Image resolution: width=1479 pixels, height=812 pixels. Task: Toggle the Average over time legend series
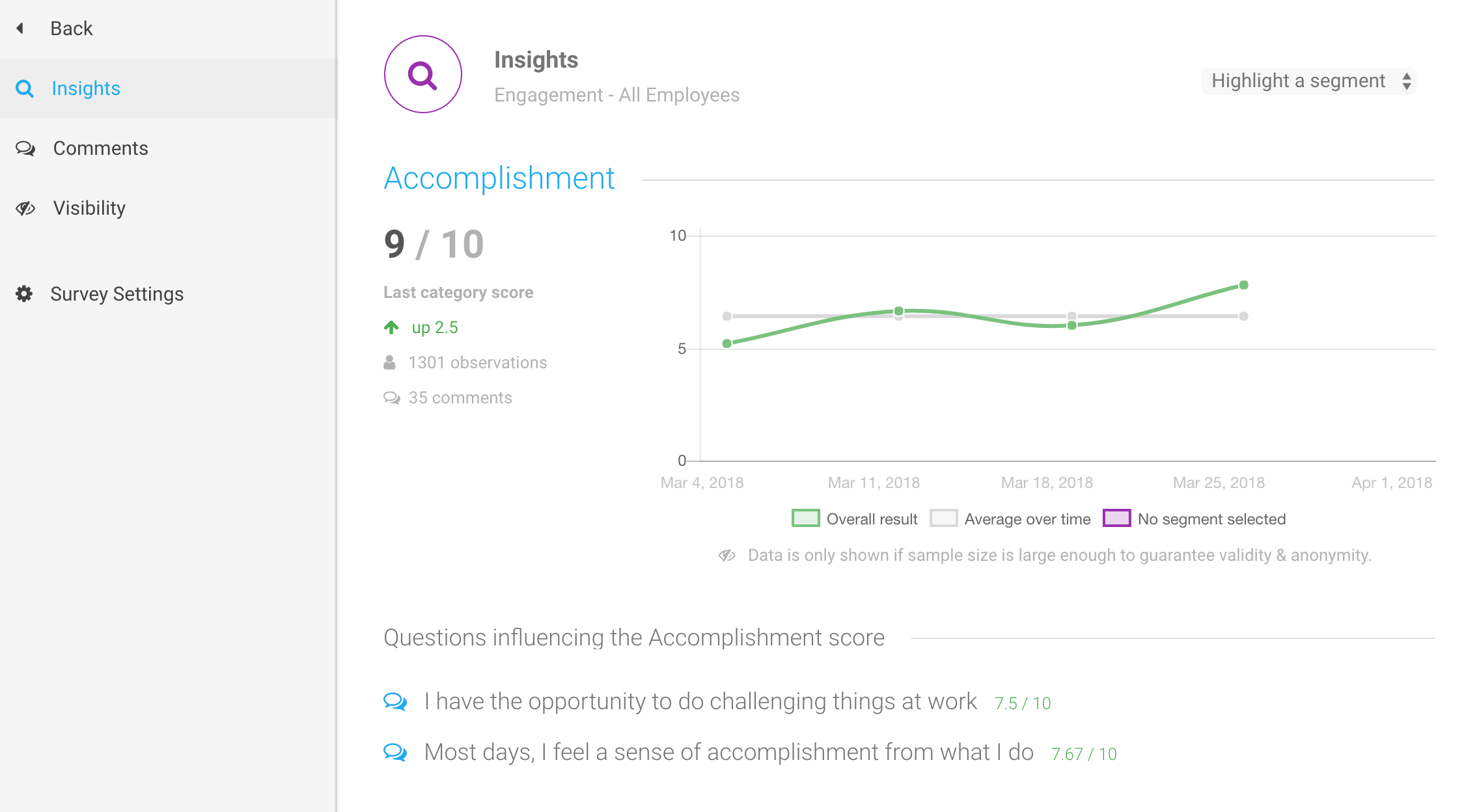click(1010, 519)
